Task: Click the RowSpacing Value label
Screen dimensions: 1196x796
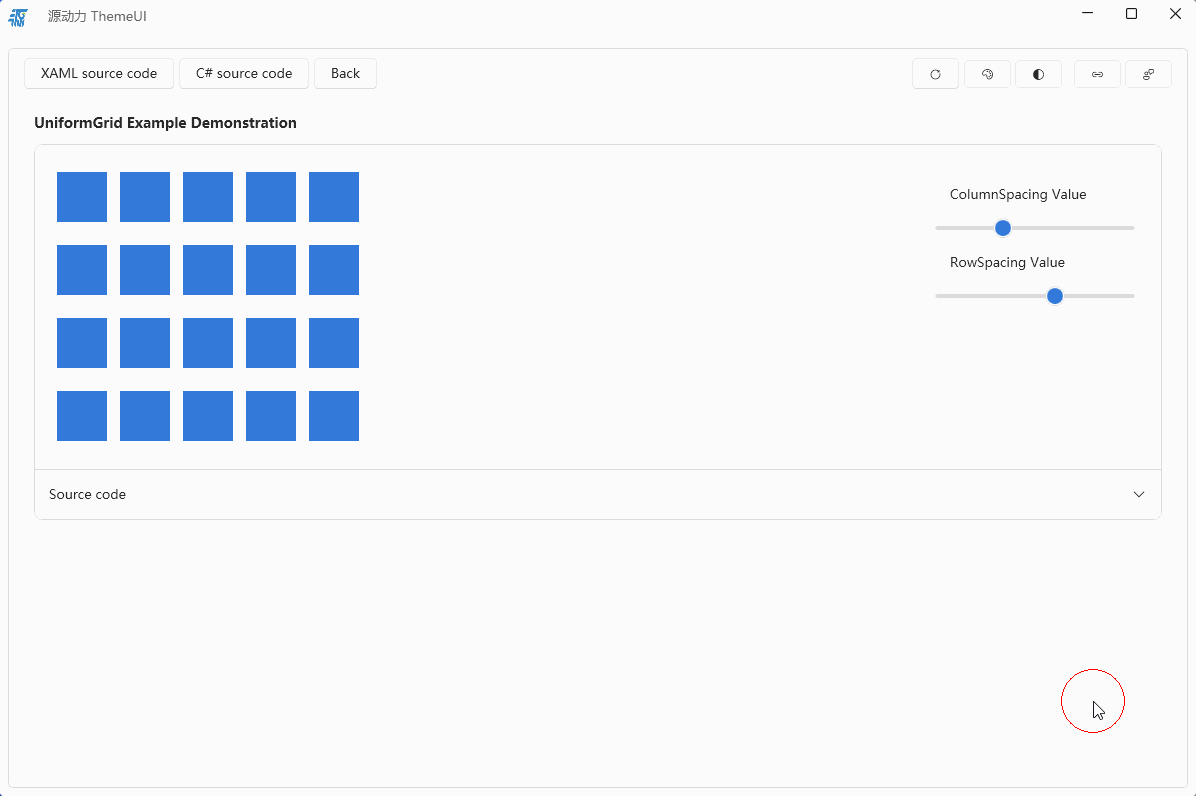Action: [x=1007, y=262]
